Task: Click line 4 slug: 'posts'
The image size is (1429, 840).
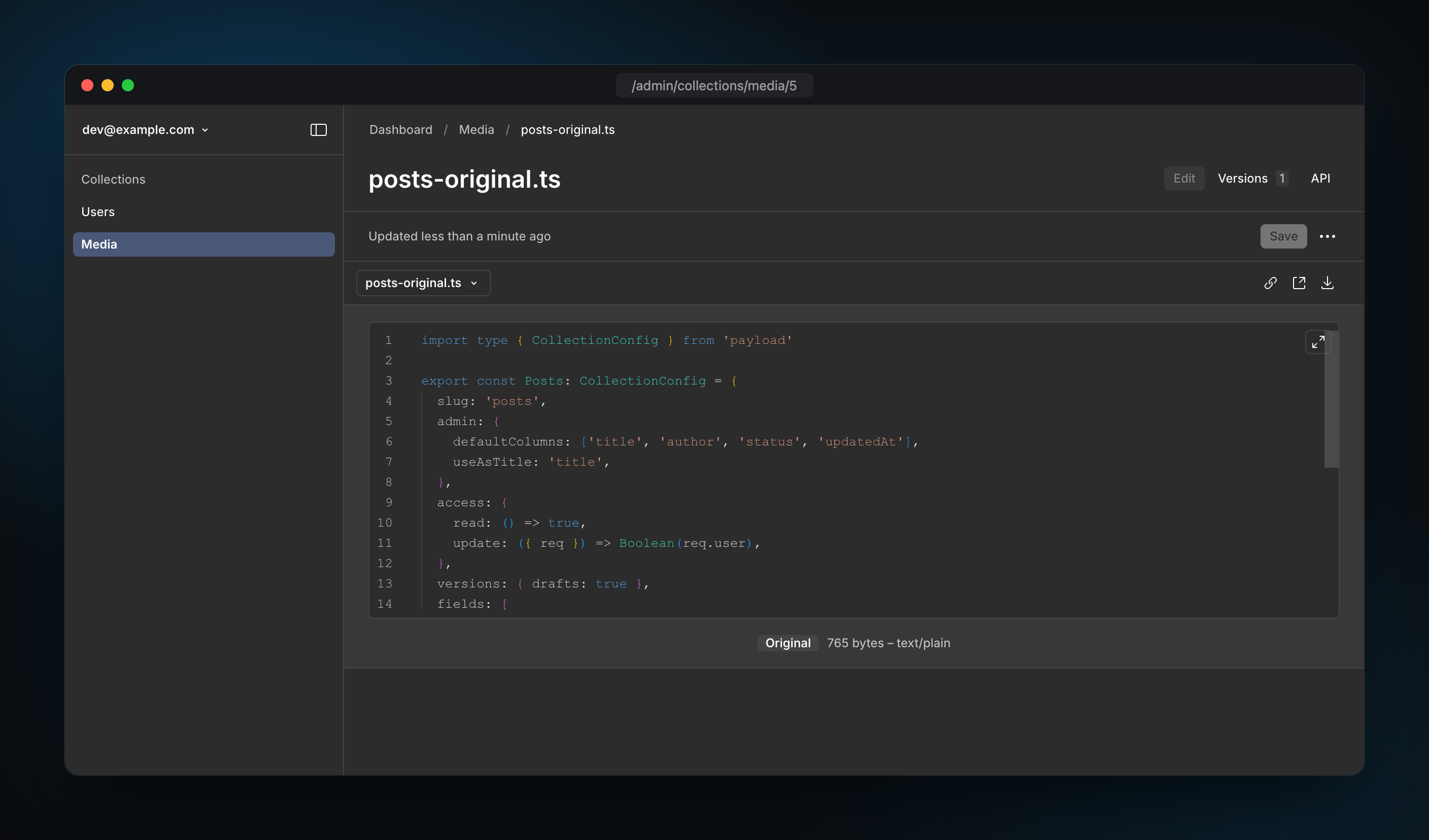Action: [491, 401]
